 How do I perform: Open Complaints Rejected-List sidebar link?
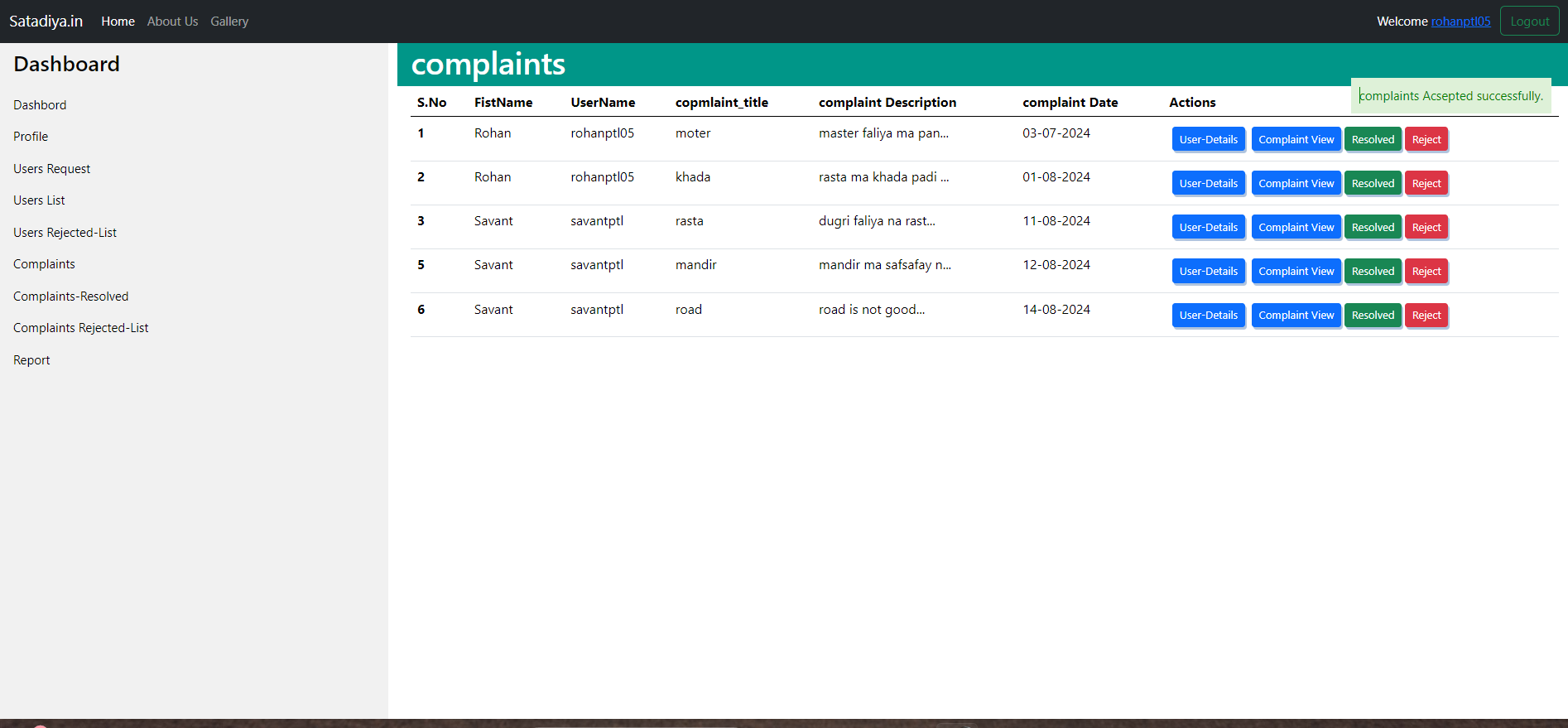(x=80, y=328)
